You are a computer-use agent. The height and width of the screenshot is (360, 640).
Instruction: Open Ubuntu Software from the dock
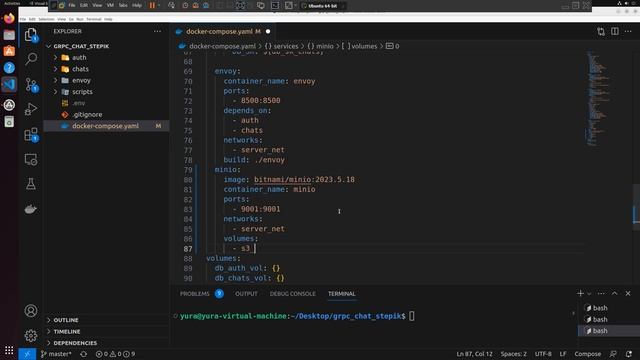9,51
